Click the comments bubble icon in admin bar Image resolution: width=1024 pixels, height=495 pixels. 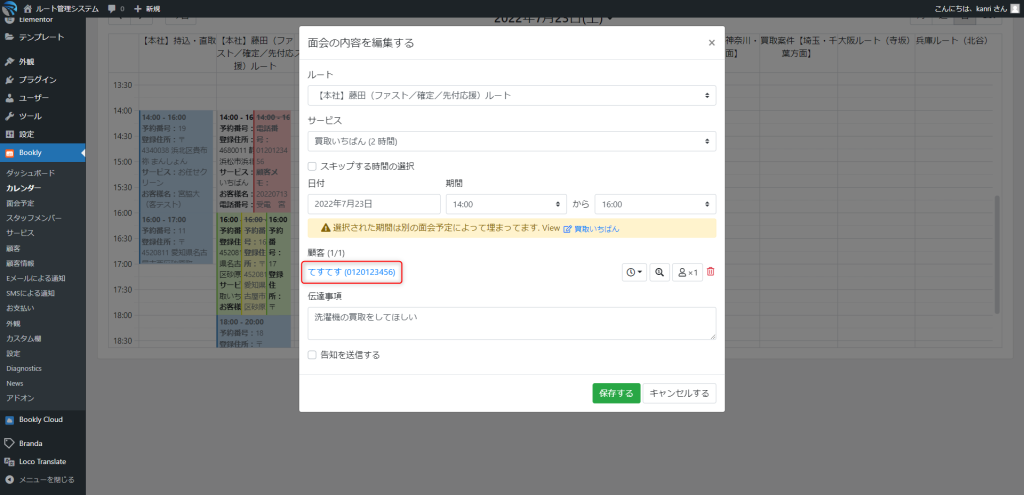point(113,8)
